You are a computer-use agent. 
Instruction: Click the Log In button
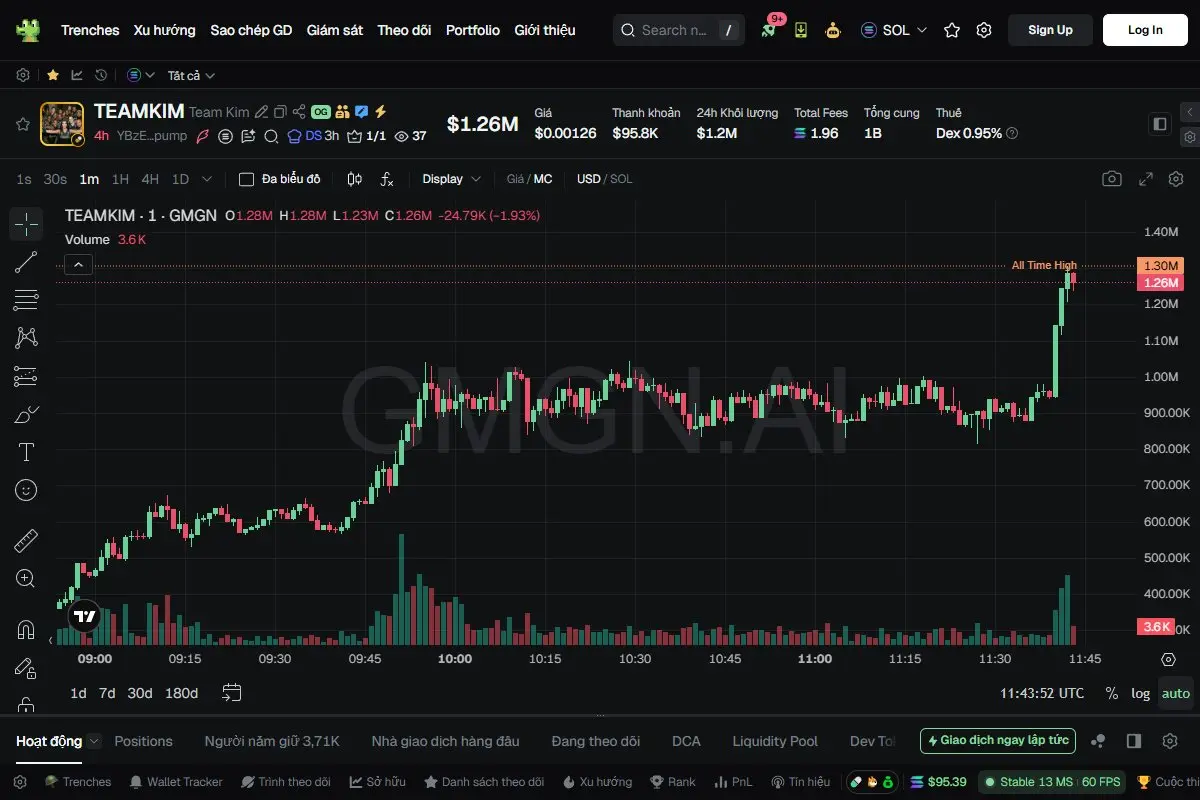(1145, 30)
